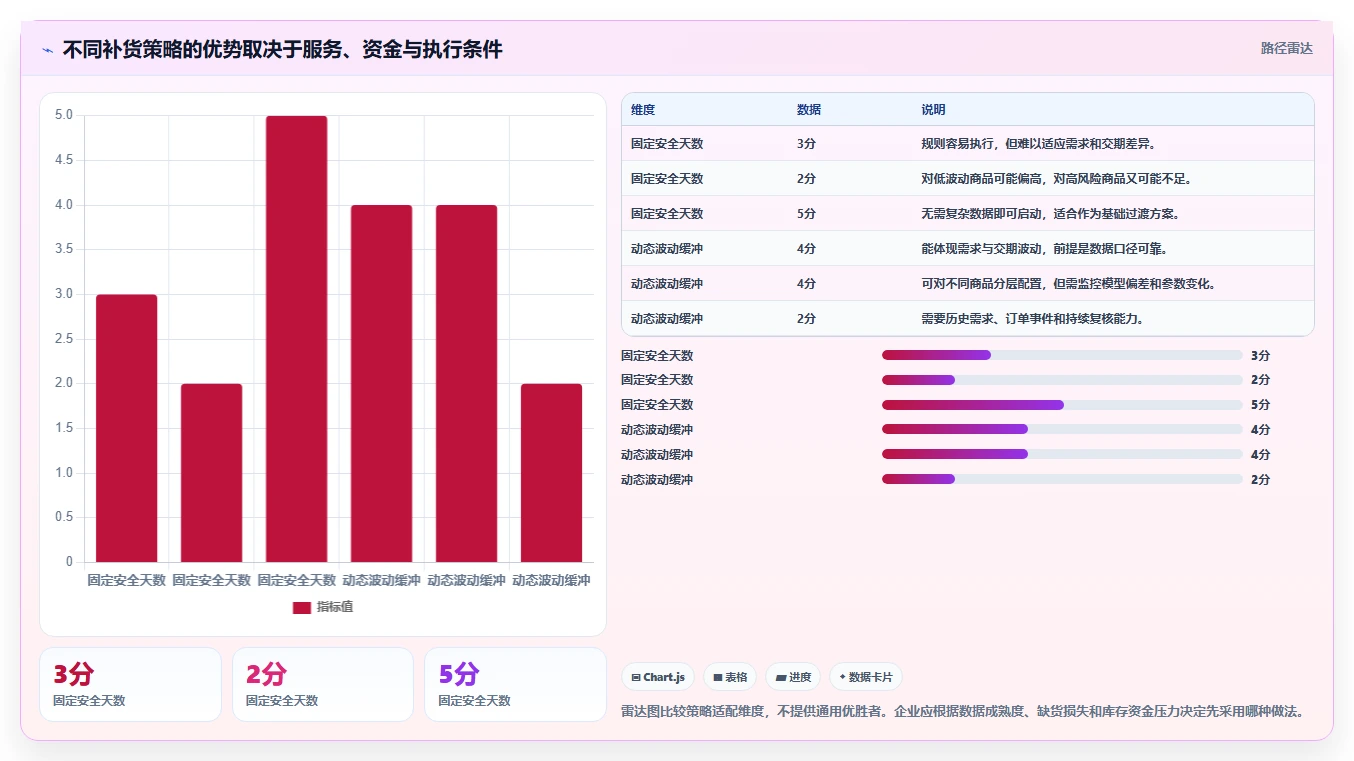This screenshot has width=1354, height=761.
Task: Click the red 指标值 legend swatch
Action: coord(302,608)
